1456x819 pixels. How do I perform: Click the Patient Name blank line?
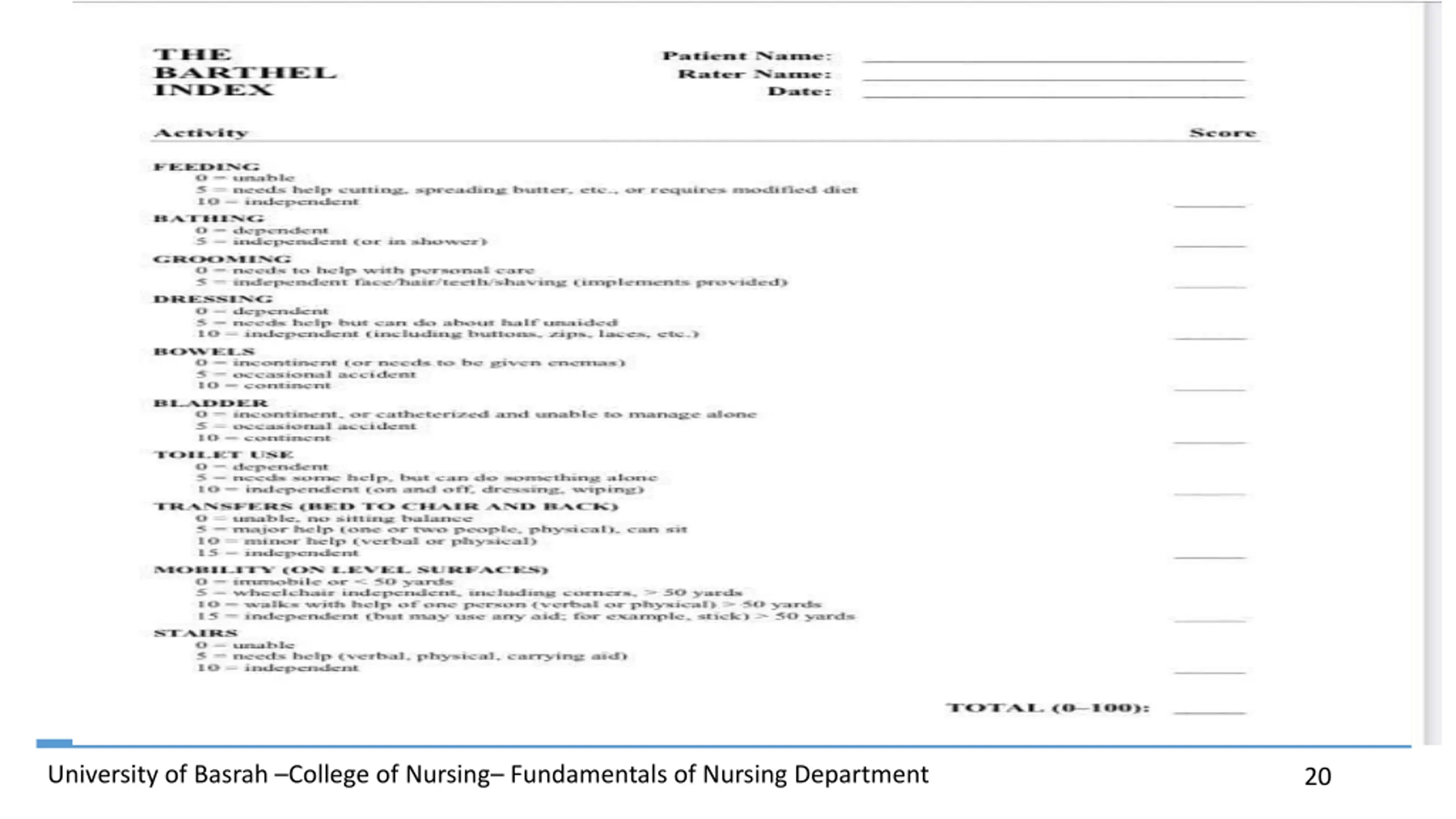[x=1053, y=60]
